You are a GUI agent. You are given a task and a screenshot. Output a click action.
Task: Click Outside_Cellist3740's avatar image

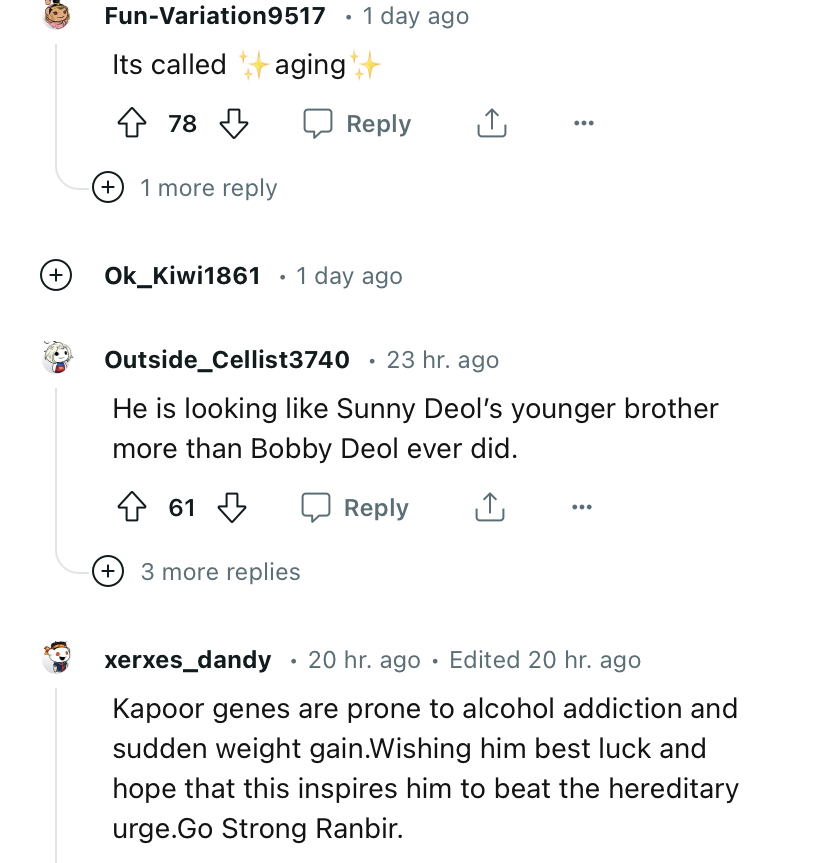coord(57,357)
